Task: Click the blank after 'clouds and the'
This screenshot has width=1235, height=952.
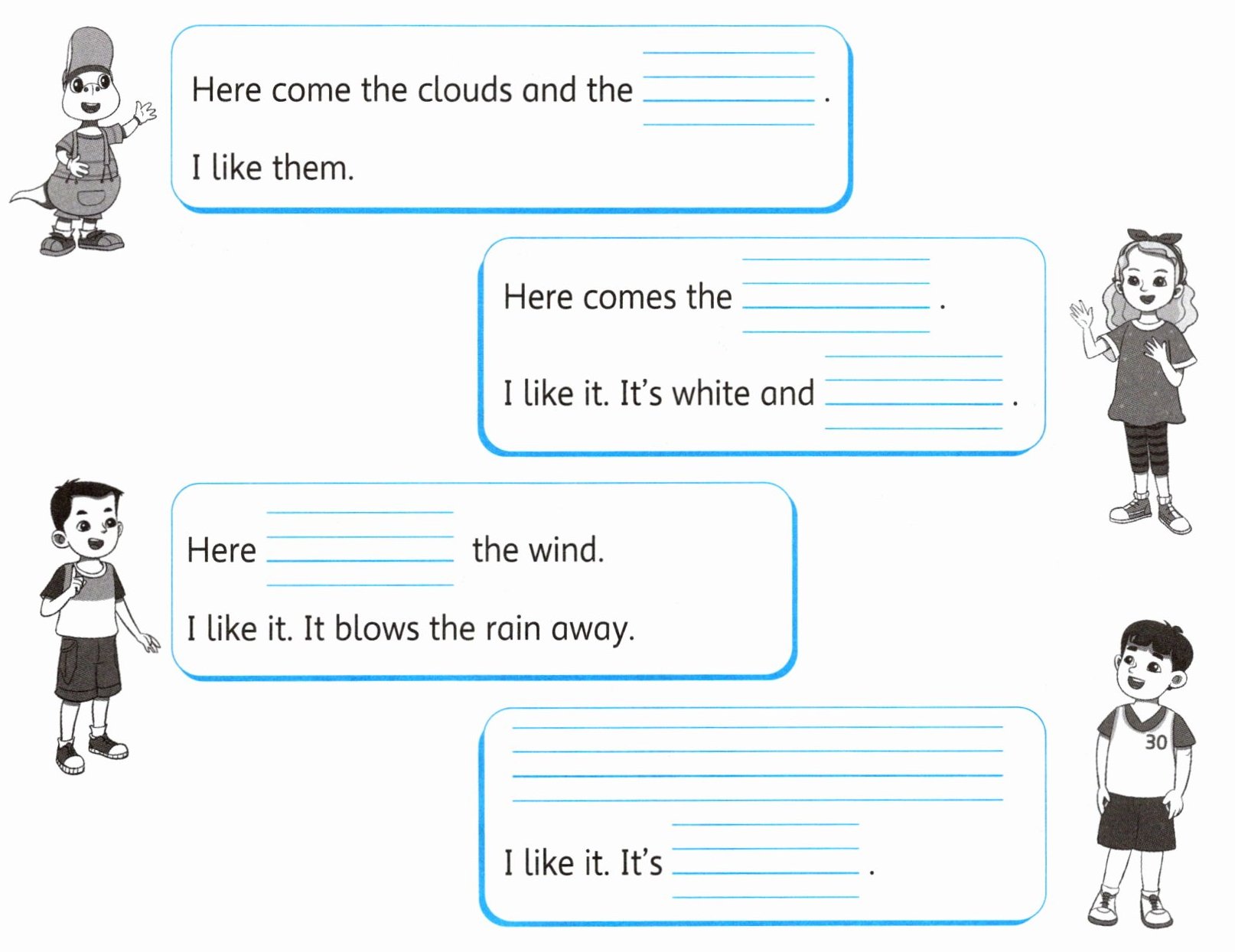Action: click(728, 88)
